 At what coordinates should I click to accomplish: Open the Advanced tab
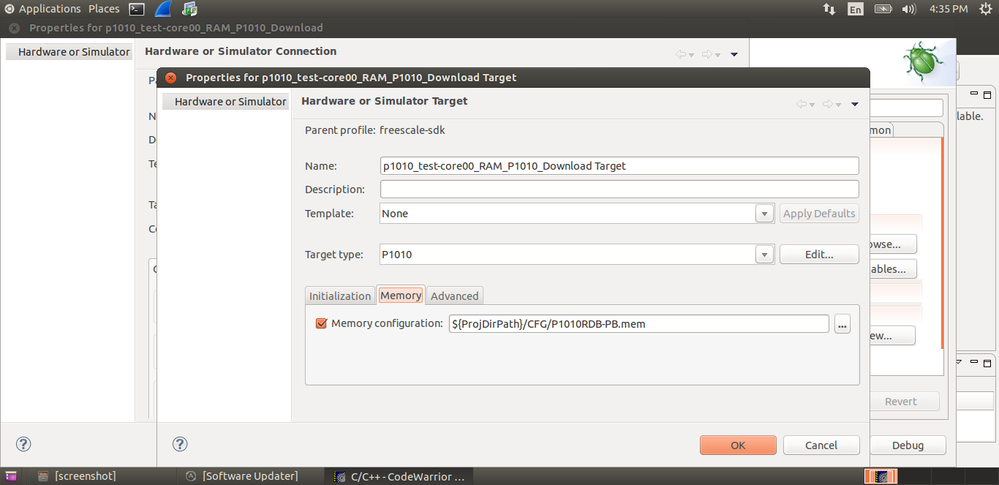455,296
